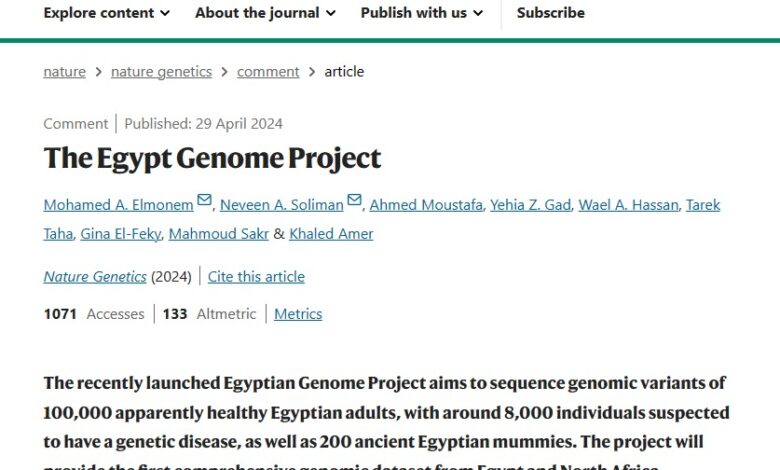
Task: Open author Mohamed A. Elmonem's link
Action: tap(118, 205)
